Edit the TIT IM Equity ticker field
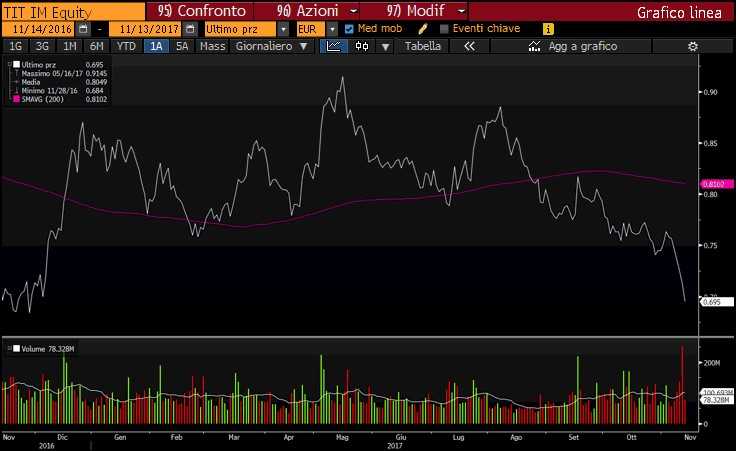 (x=74, y=12)
